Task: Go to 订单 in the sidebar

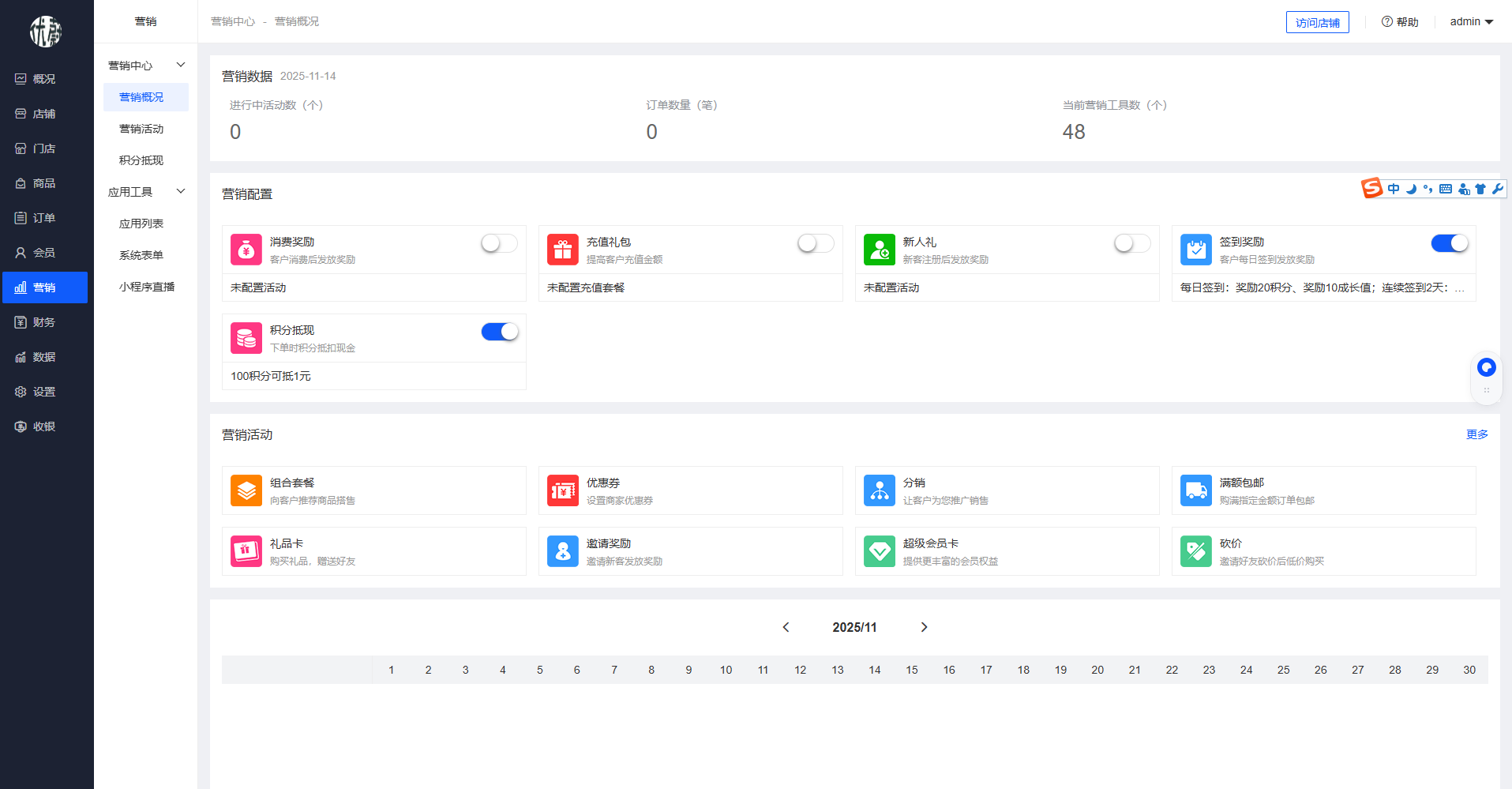Action: click(44, 218)
